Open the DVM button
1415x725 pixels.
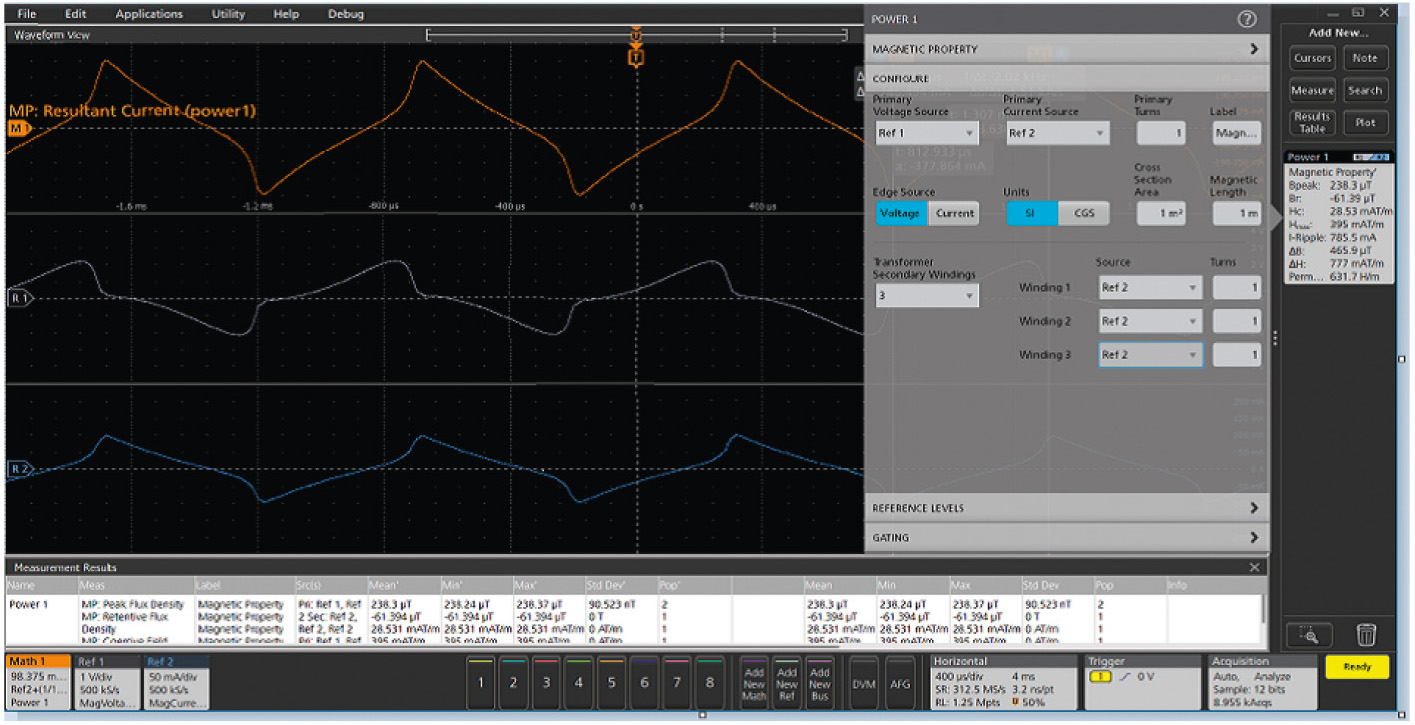point(864,682)
